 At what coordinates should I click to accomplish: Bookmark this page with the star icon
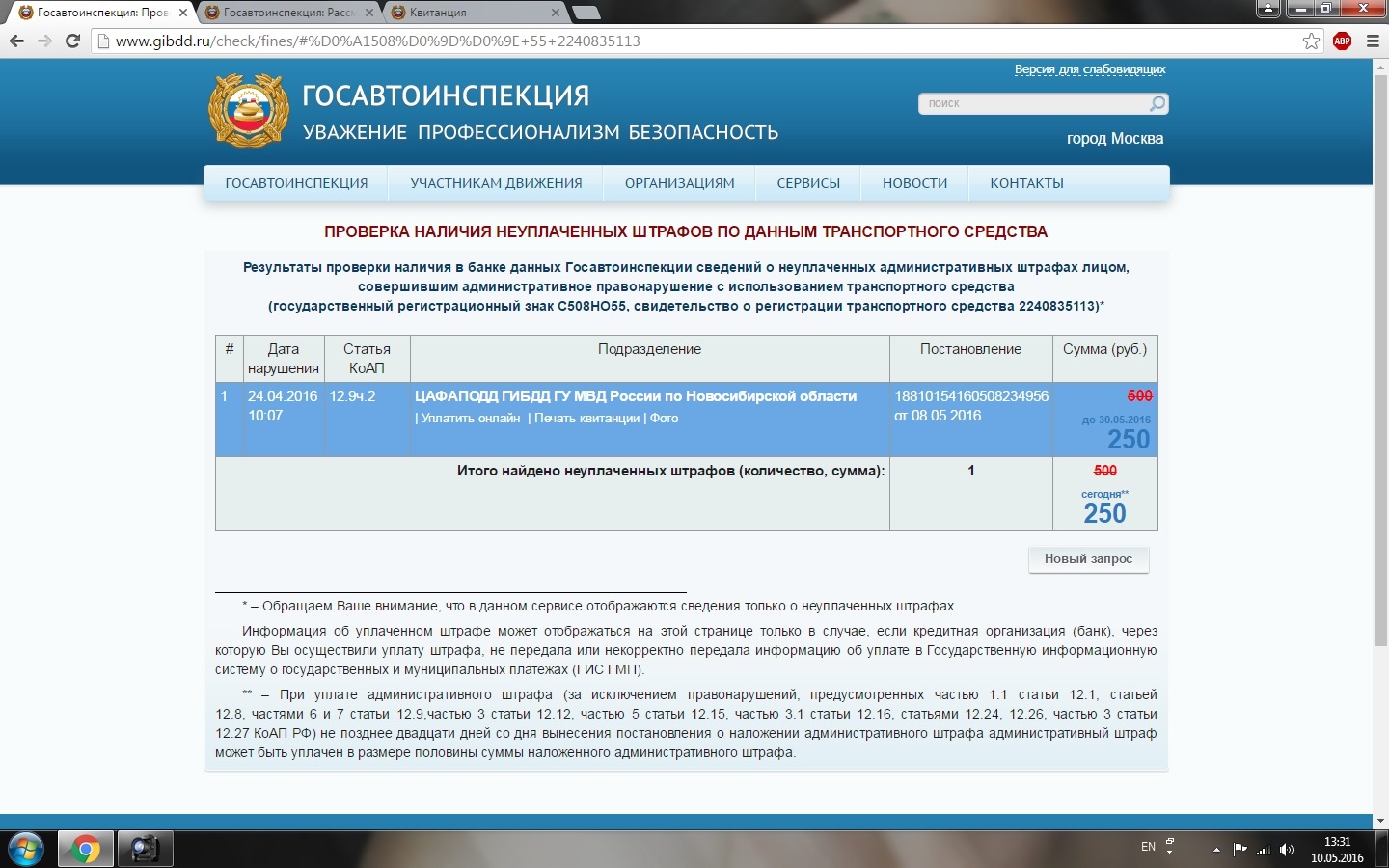click(x=1311, y=41)
